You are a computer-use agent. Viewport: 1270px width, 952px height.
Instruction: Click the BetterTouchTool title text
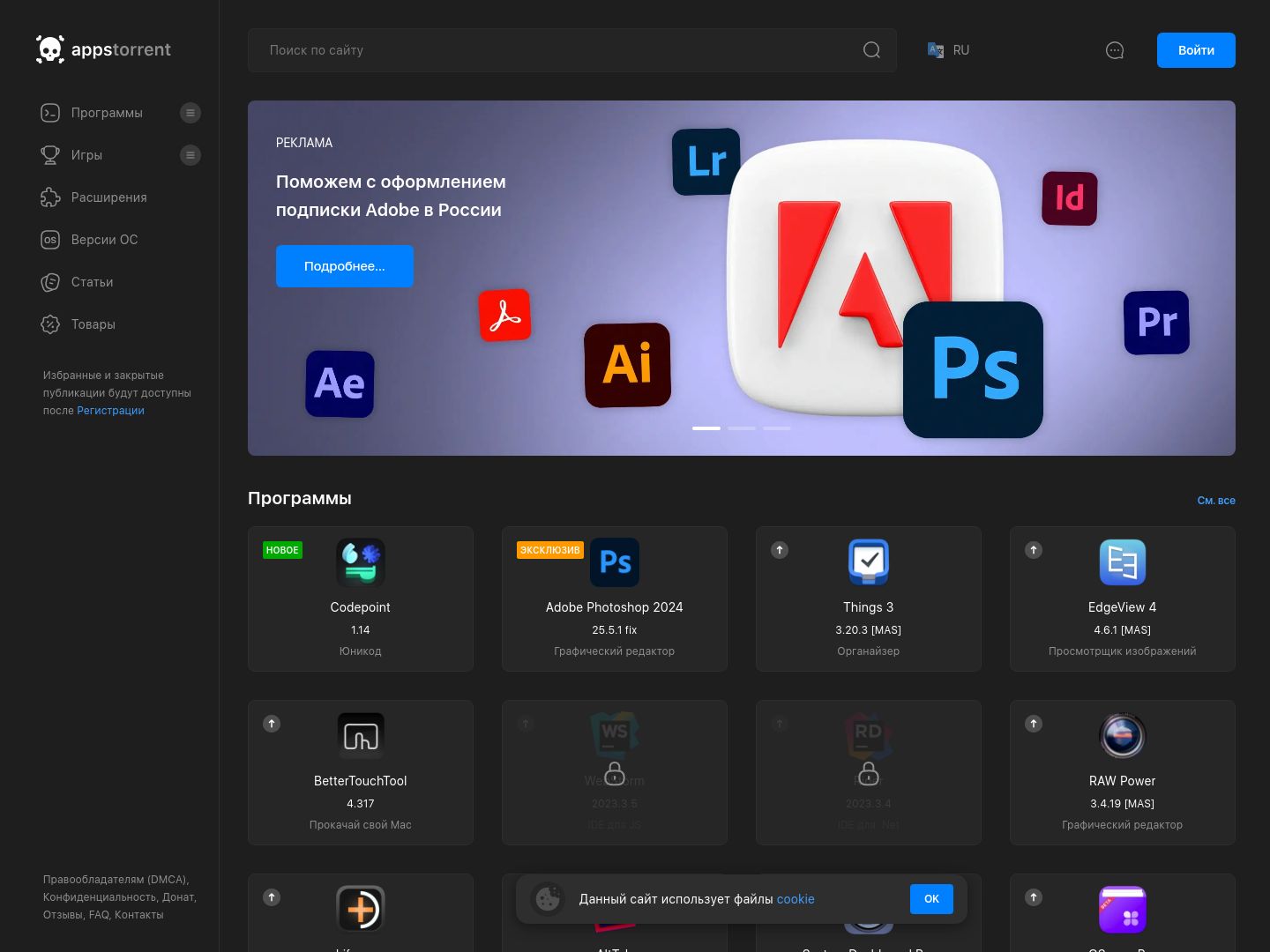coord(361,781)
